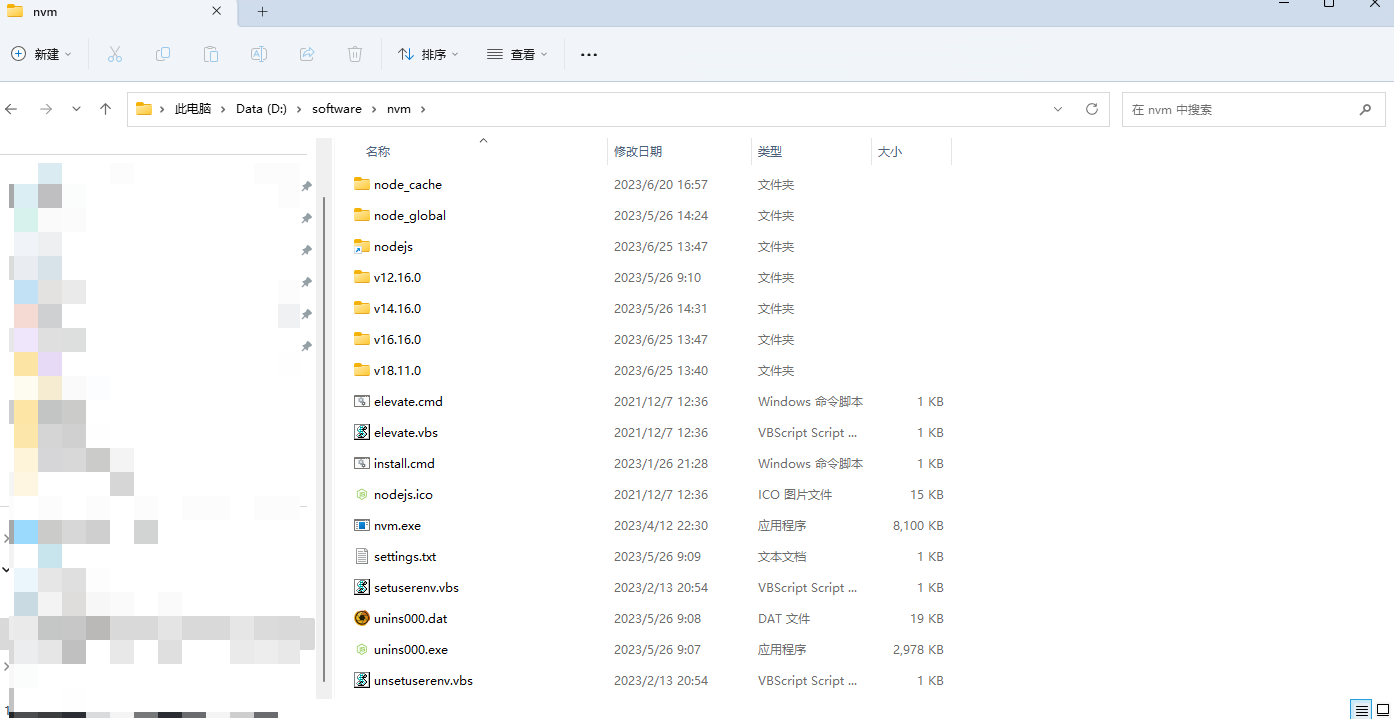Viewport: 1394px width, 719px height.
Task: Refresh the current folder view
Action: tap(1092, 109)
